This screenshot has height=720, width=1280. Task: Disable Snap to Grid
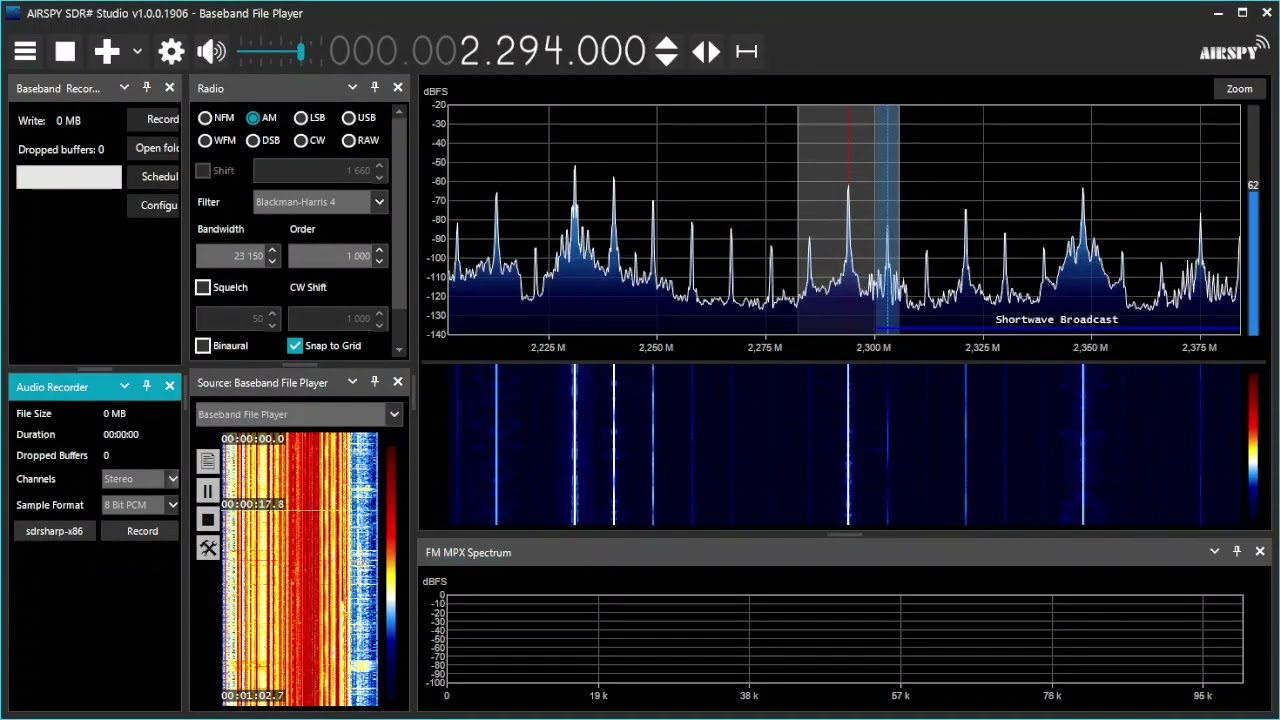click(295, 346)
